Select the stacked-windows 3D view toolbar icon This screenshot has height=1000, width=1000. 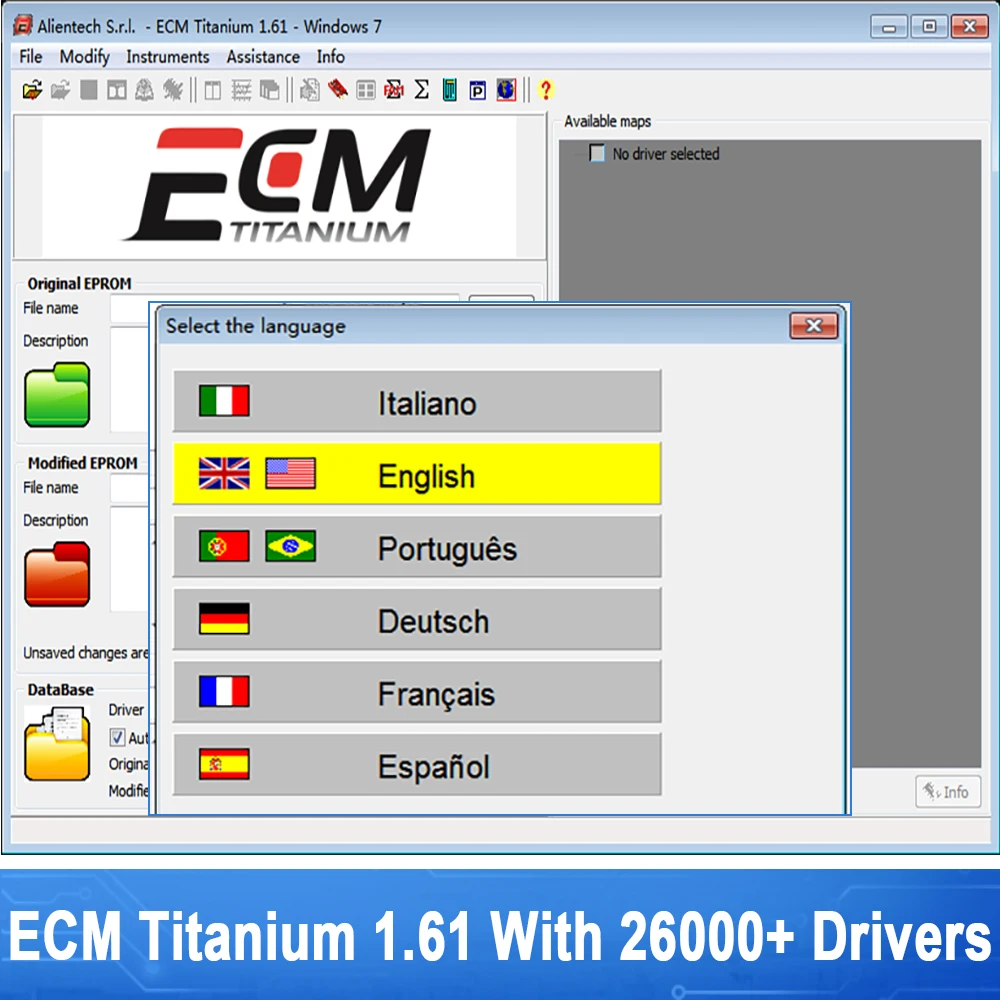point(270,90)
